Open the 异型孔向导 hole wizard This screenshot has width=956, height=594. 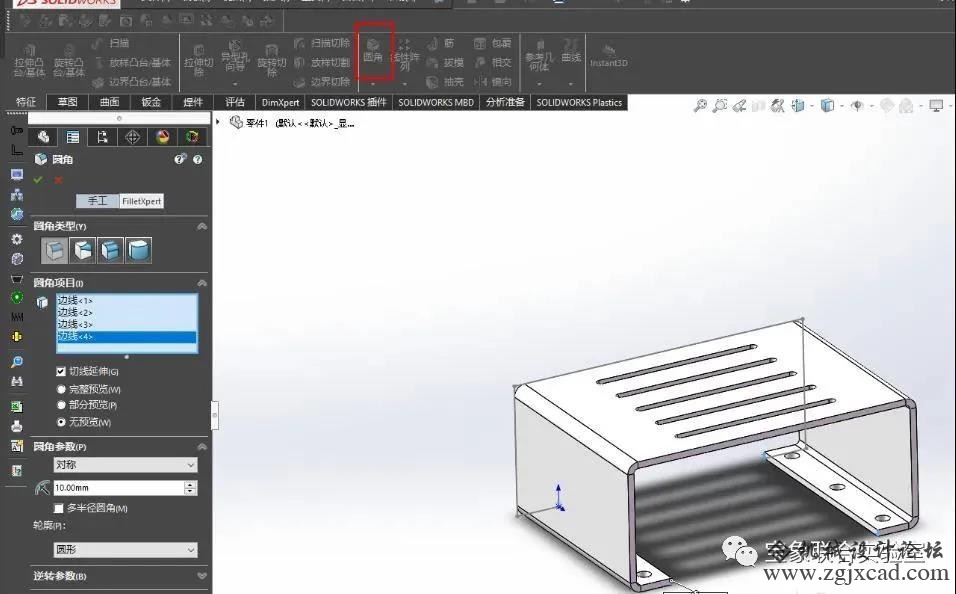coord(235,56)
